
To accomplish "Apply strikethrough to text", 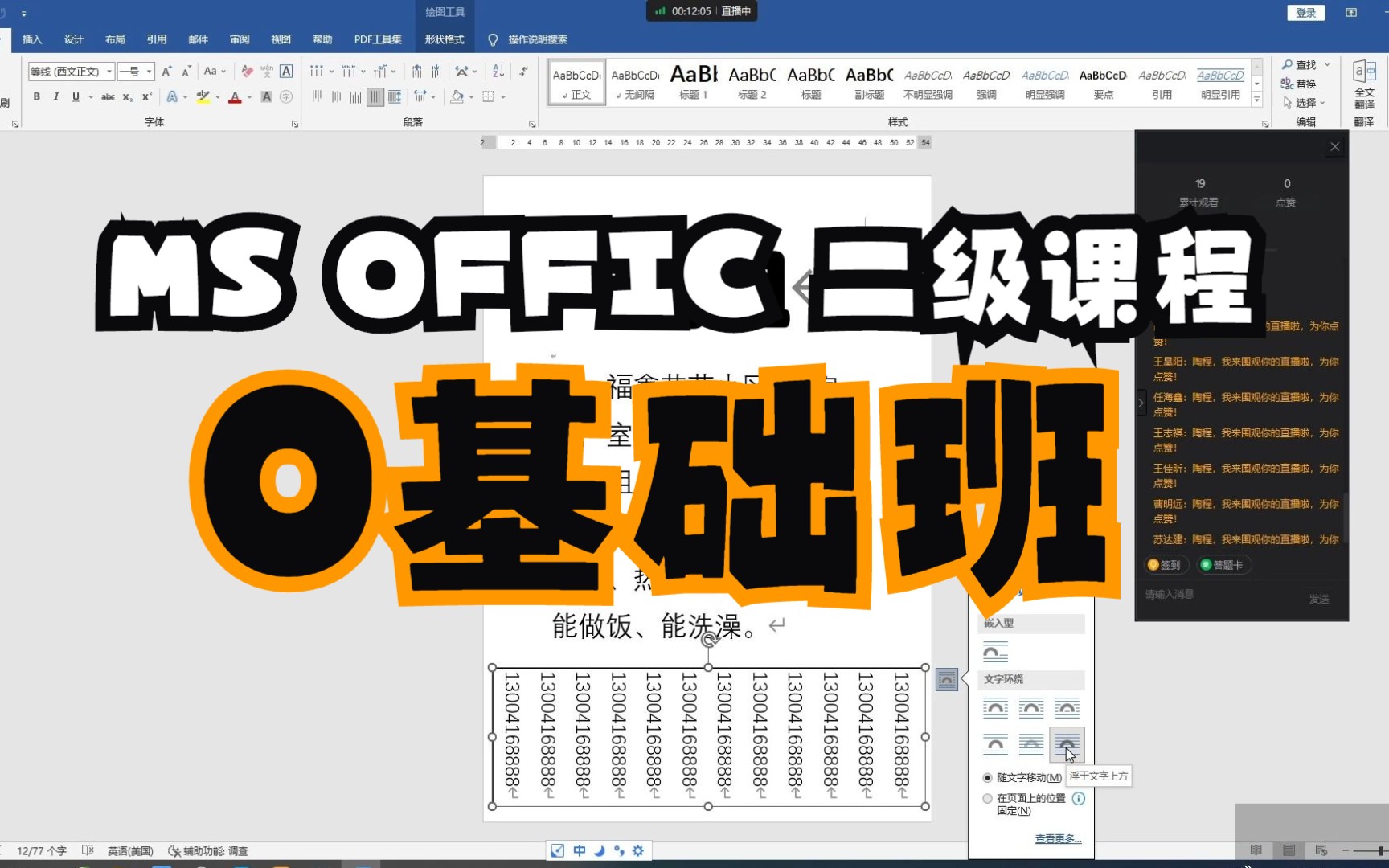I will click(108, 96).
